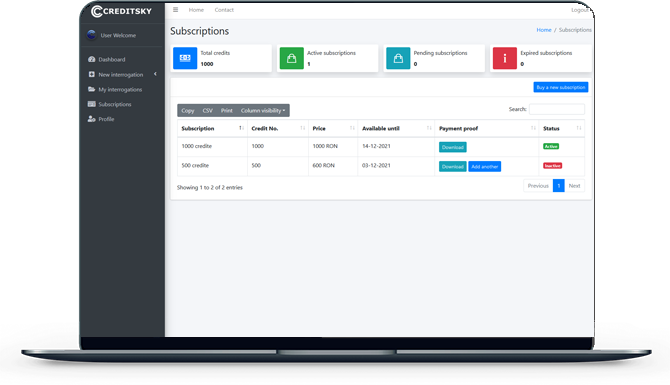The image size is (670, 385).
Task: Toggle the hamburger sidebar menu icon
Action: tap(176, 9)
